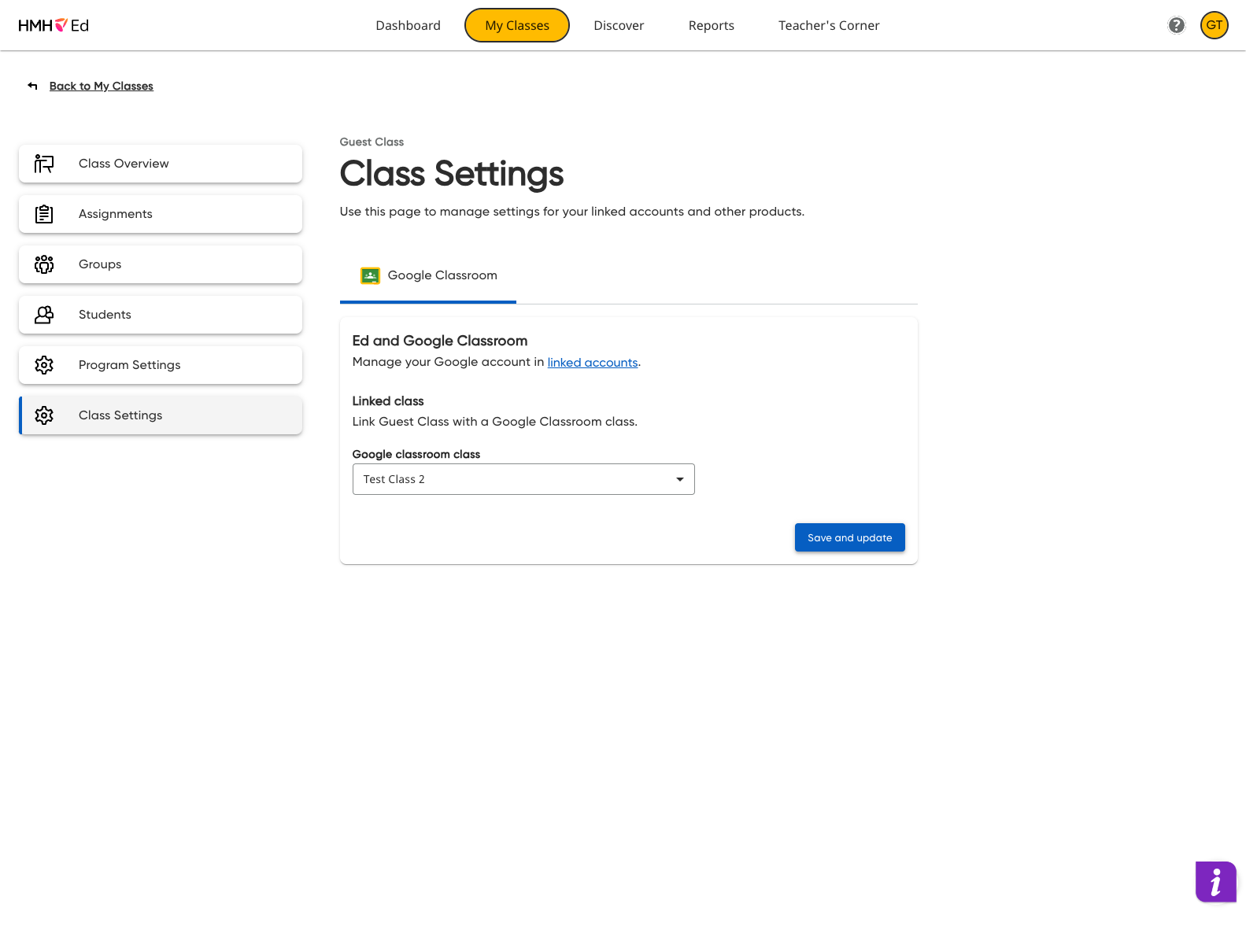Open Class Overview in sidebar
1246x952 pixels.
click(161, 164)
